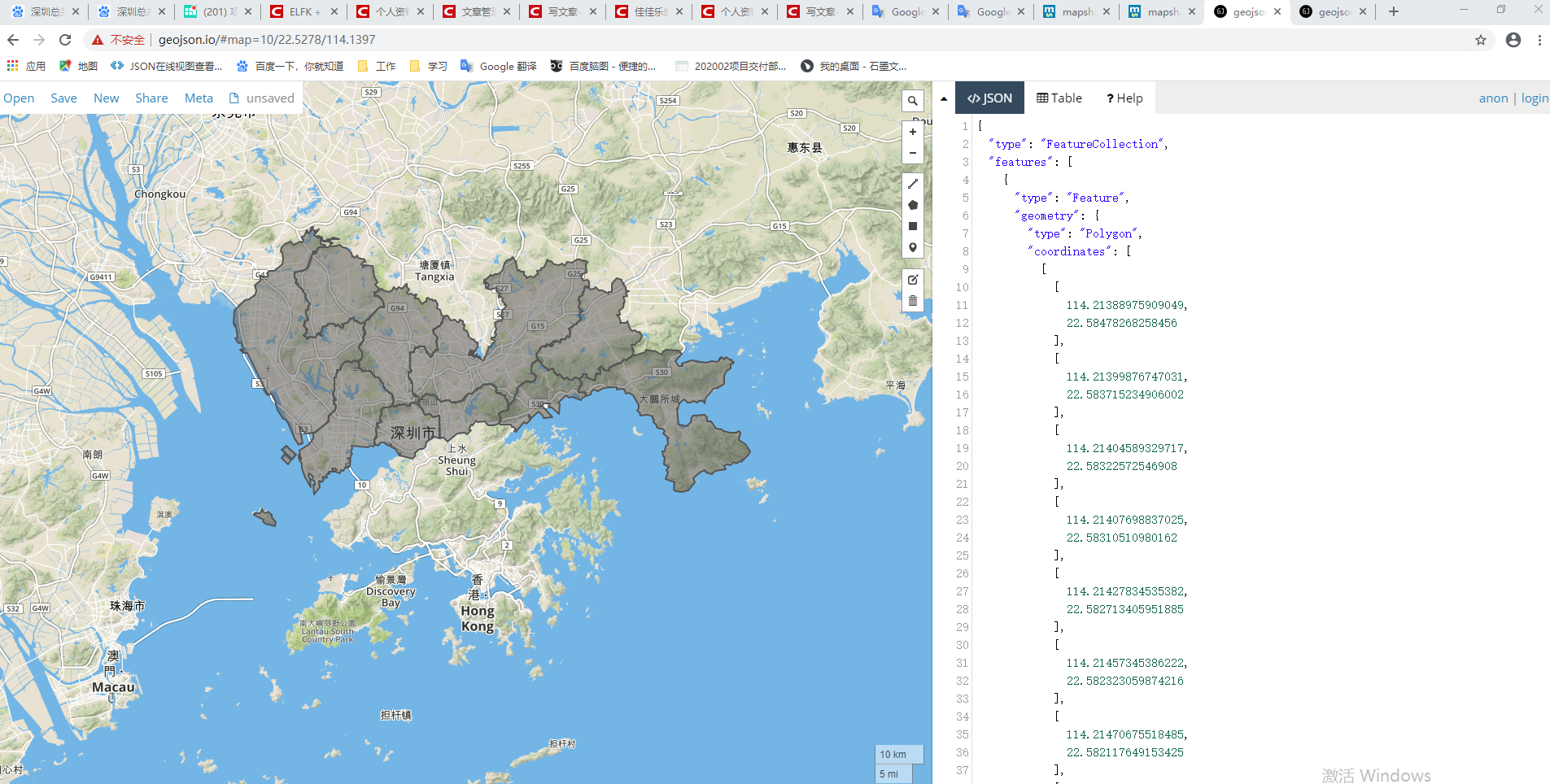Open the Help tab
This screenshot has height=784, width=1550.
1124,98
